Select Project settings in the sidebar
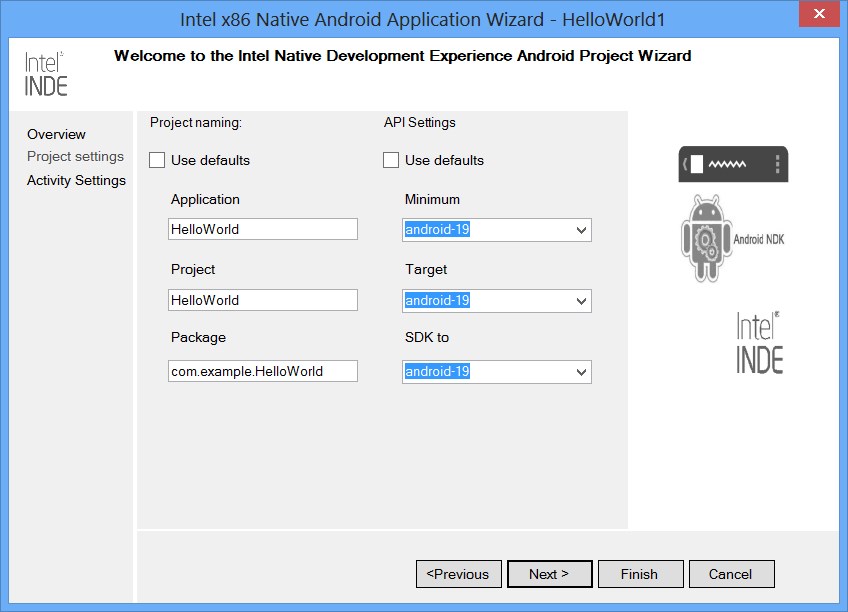848x612 pixels. click(x=75, y=156)
